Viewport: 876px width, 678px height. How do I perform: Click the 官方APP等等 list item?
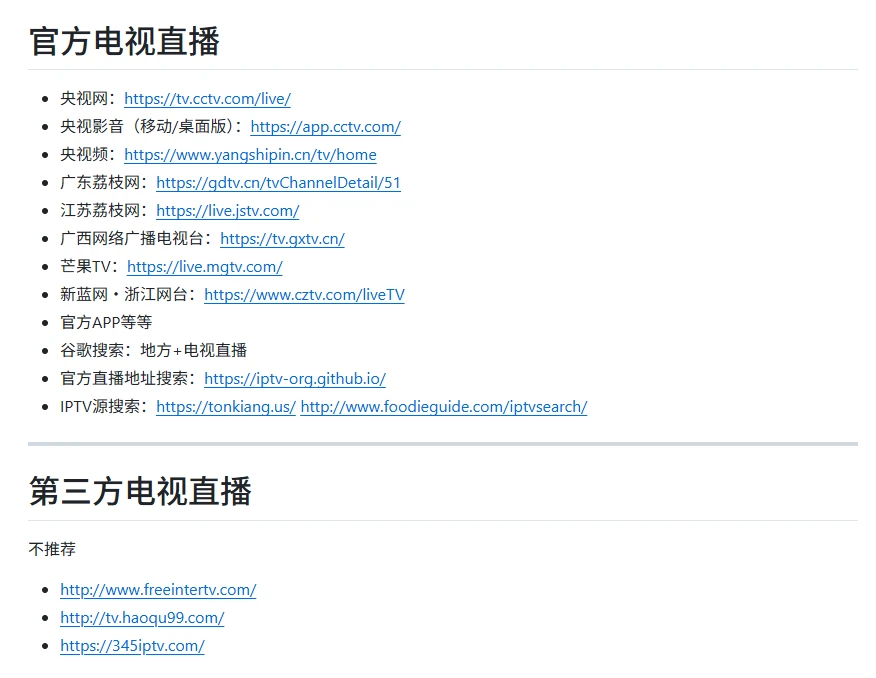[106, 323]
